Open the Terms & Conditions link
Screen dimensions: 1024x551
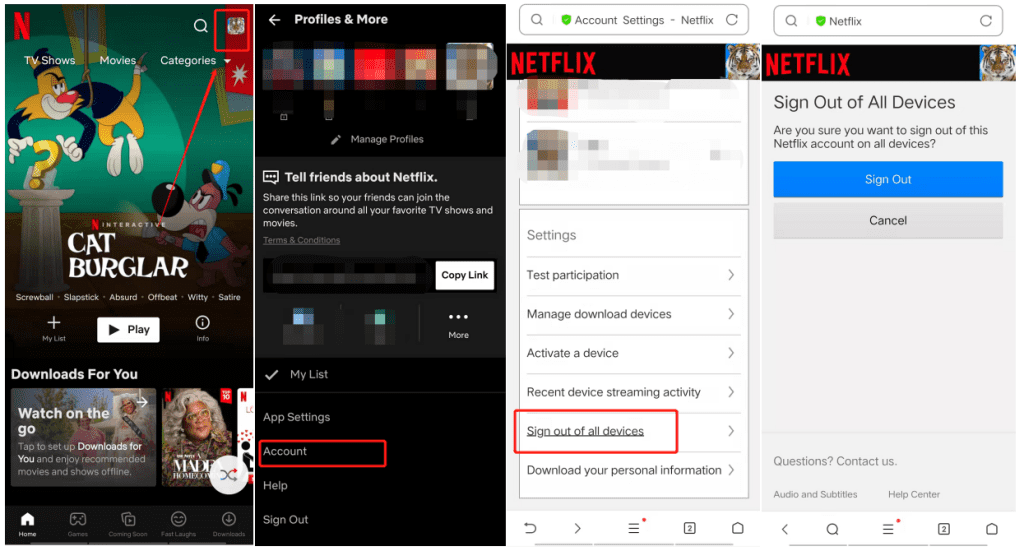pyautogui.click(x=301, y=240)
